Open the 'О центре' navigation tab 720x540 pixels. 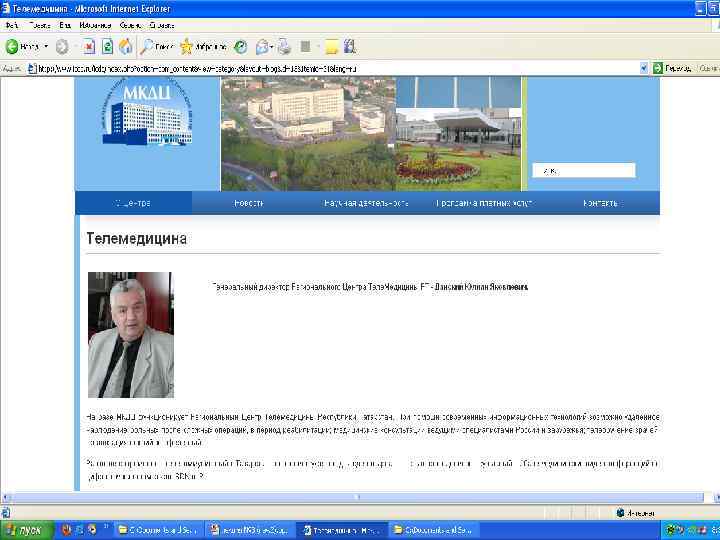133,203
